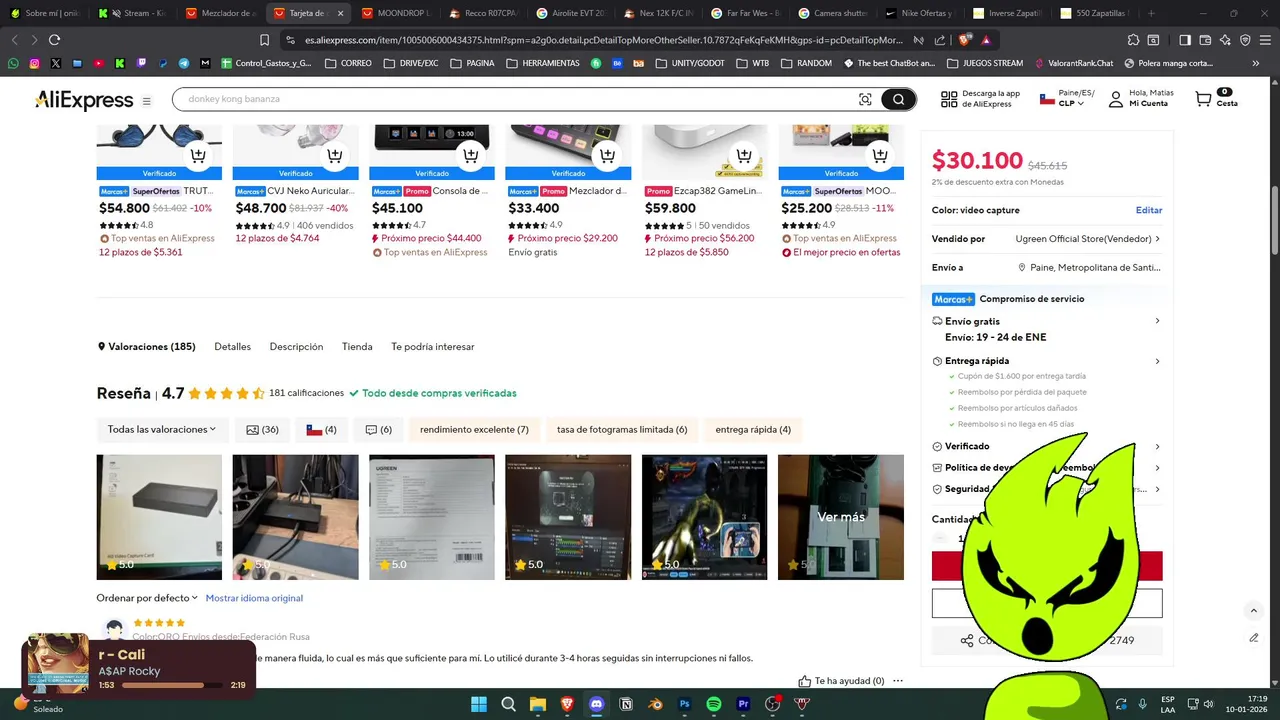Add Ezcap382 GameLink to cart
Viewport: 1280px width, 720px height.
(x=743, y=155)
